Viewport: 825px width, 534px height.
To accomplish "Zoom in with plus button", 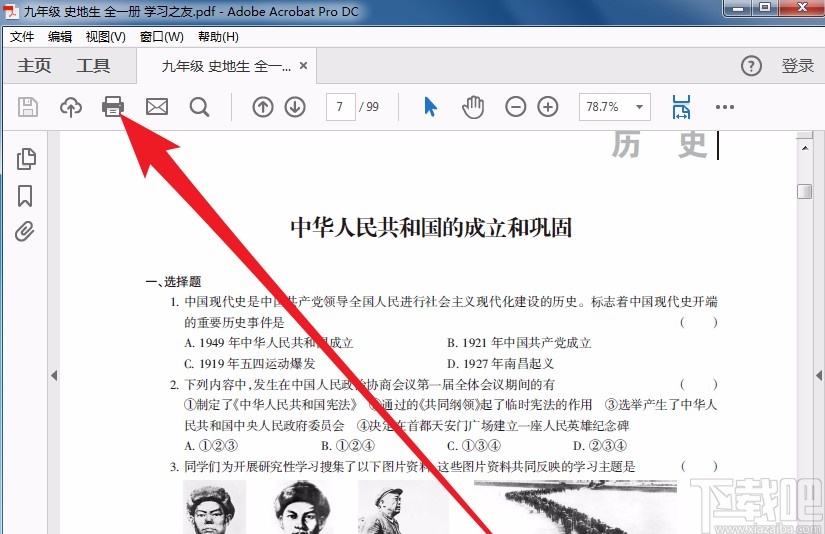I will (548, 107).
